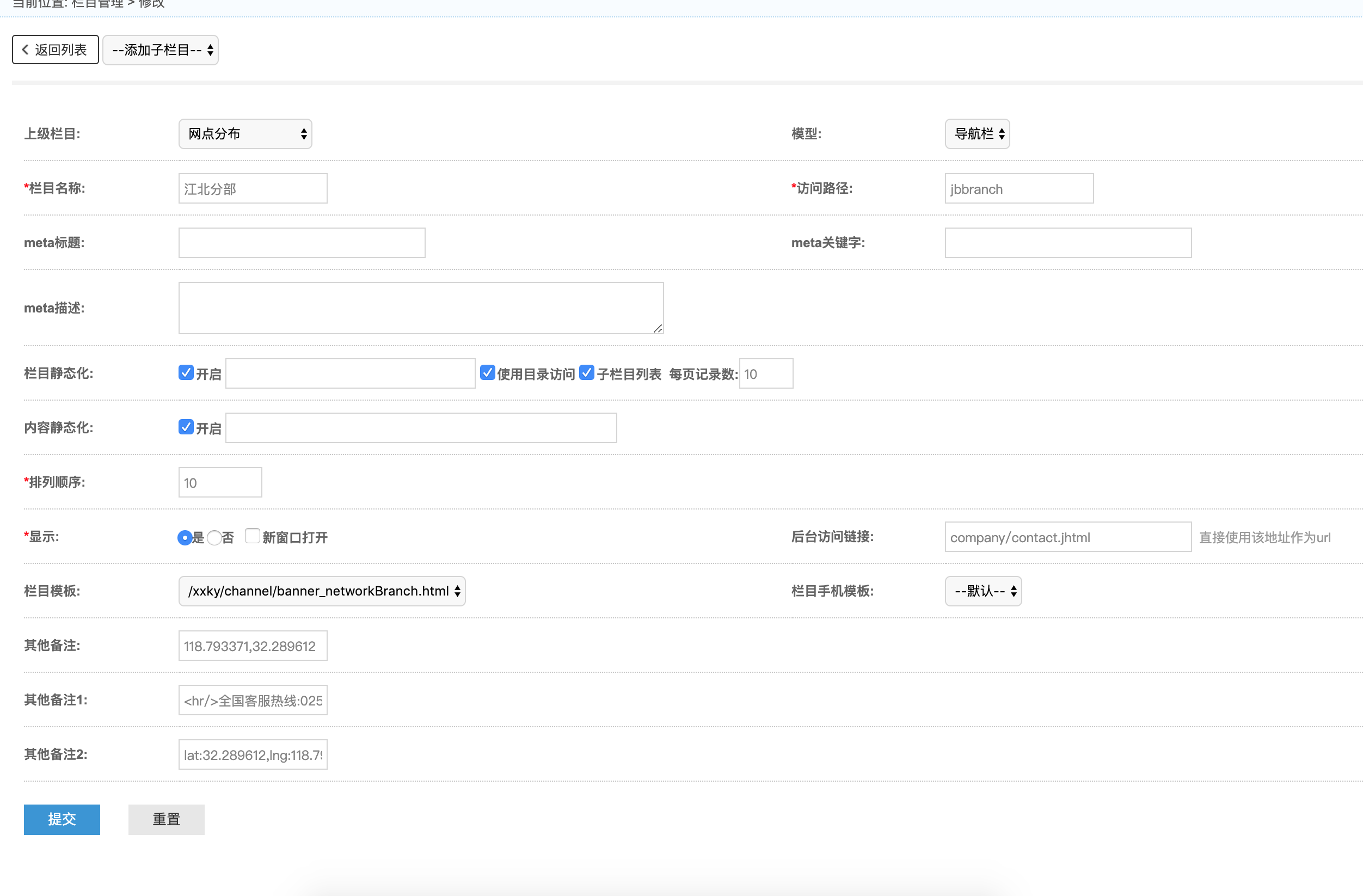The image size is (1363, 896).
Task: Select the 否 radio for 显示
Action: click(214, 538)
